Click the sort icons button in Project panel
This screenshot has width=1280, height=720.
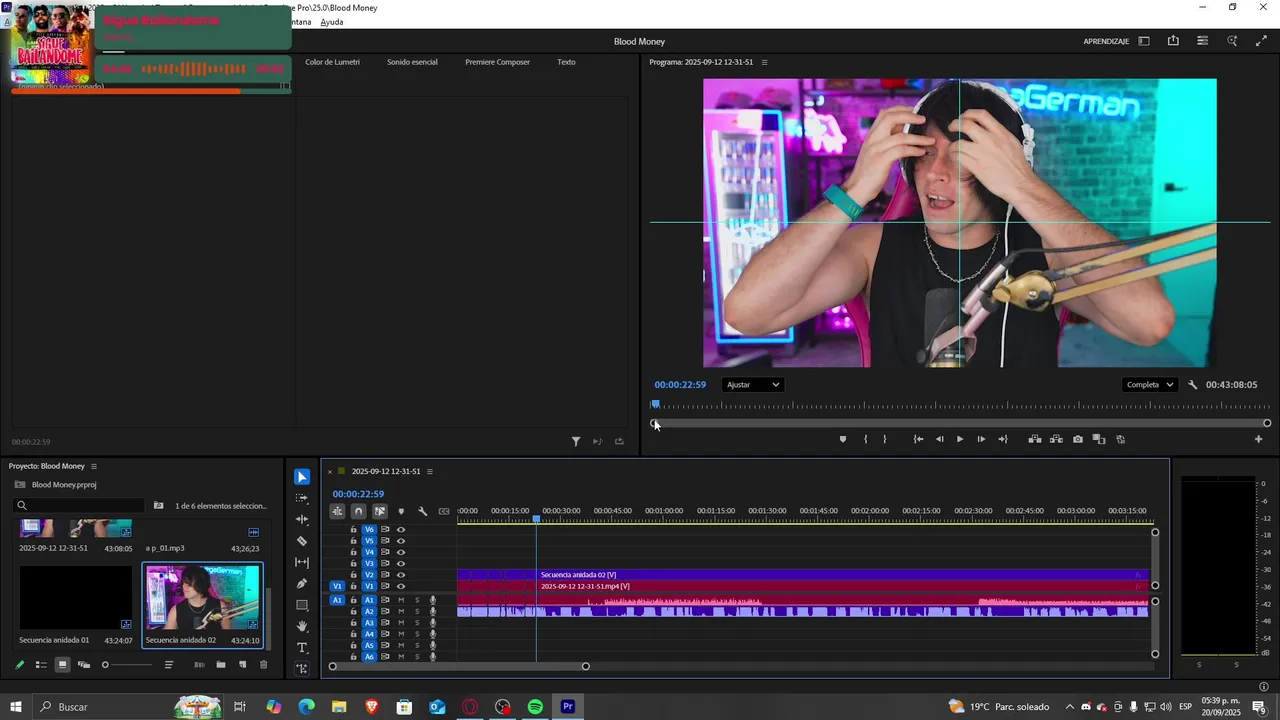[169, 665]
